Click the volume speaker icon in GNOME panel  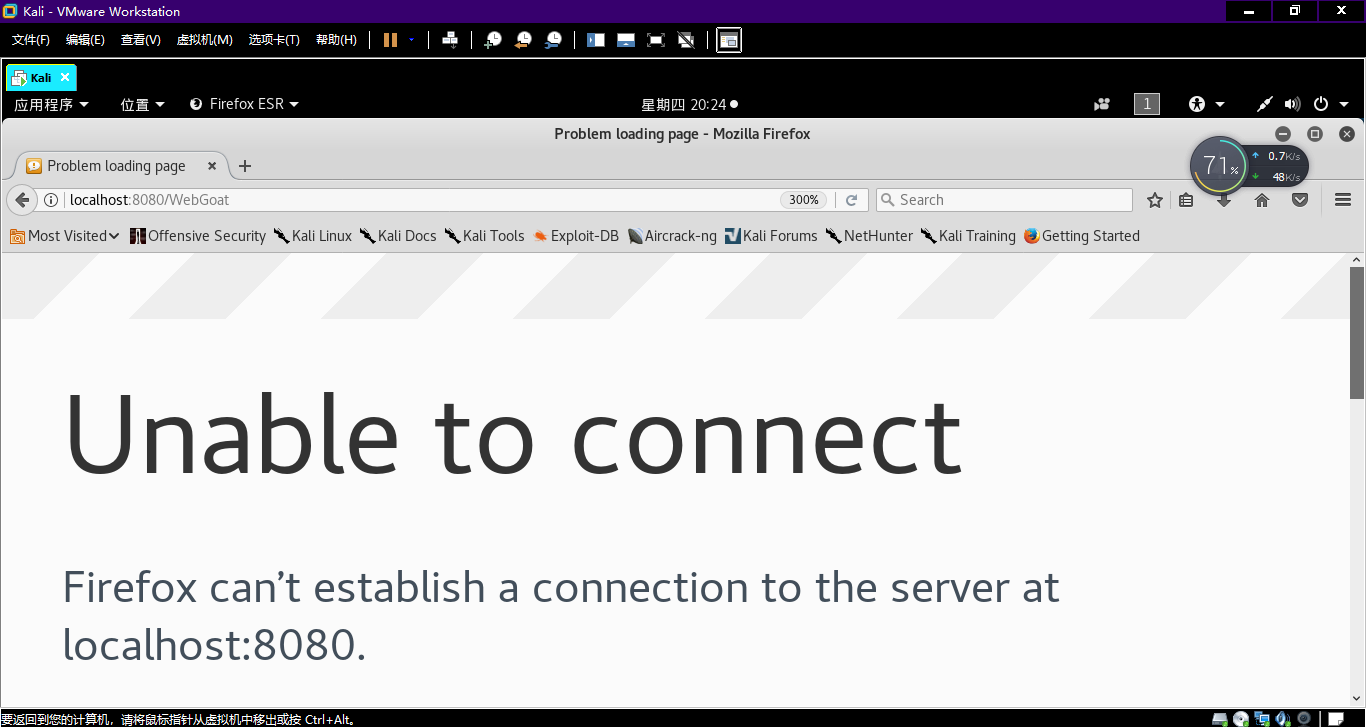(1292, 104)
